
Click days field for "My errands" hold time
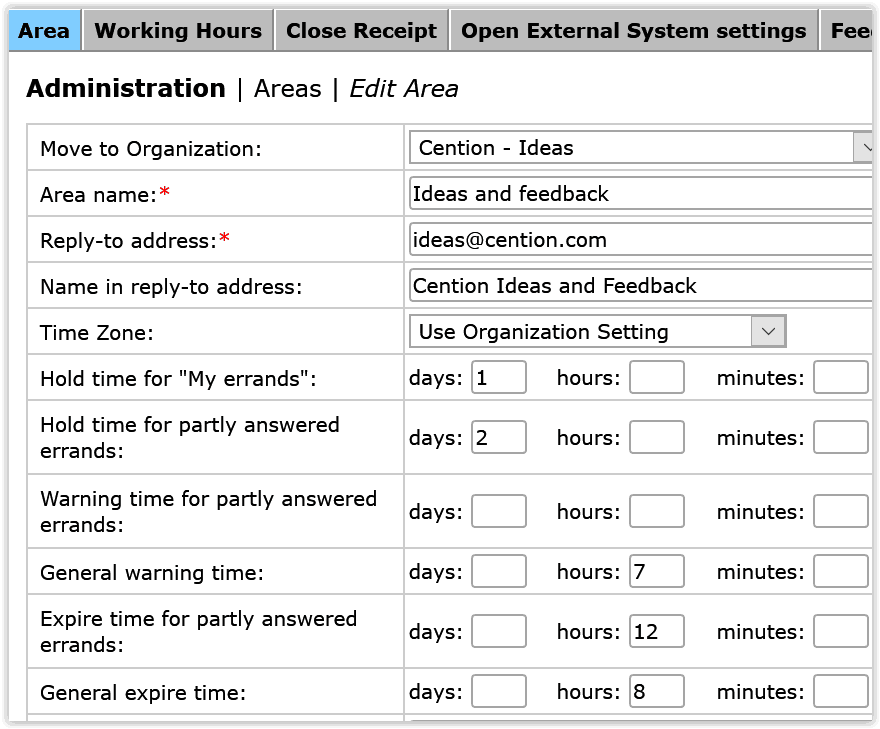tap(498, 378)
